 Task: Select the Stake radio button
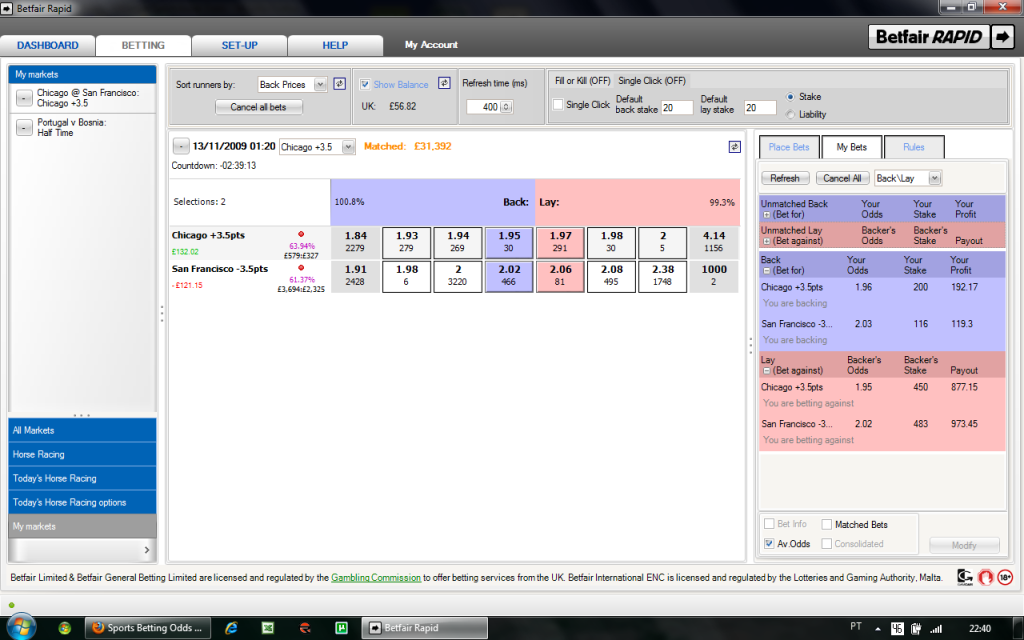click(x=790, y=97)
